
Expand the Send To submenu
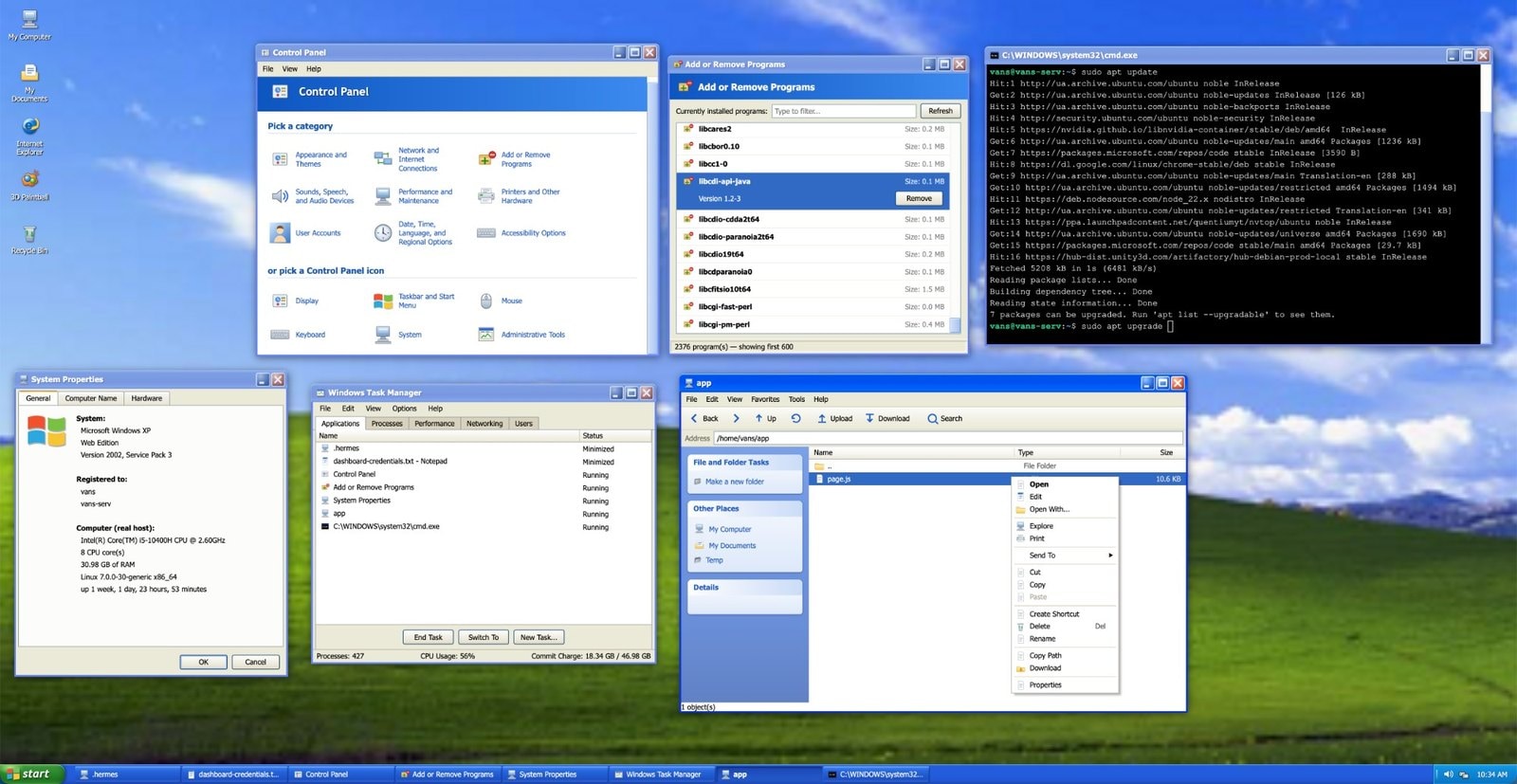(1066, 556)
